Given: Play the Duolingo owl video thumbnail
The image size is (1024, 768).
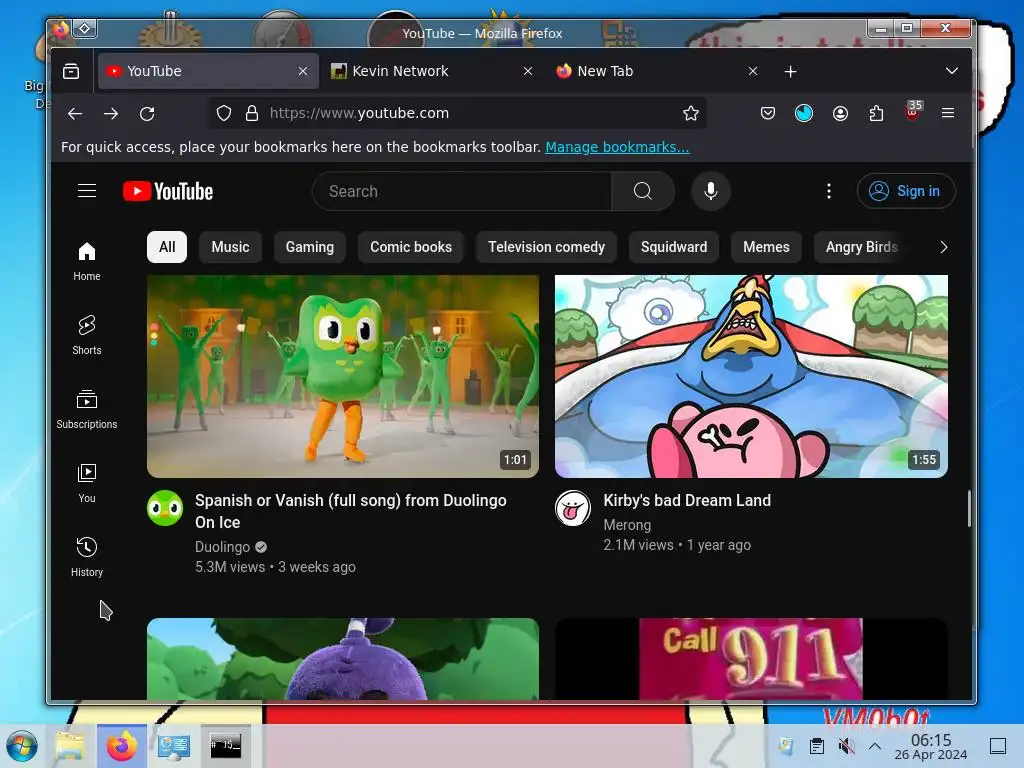Looking at the screenshot, I should [343, 376].
